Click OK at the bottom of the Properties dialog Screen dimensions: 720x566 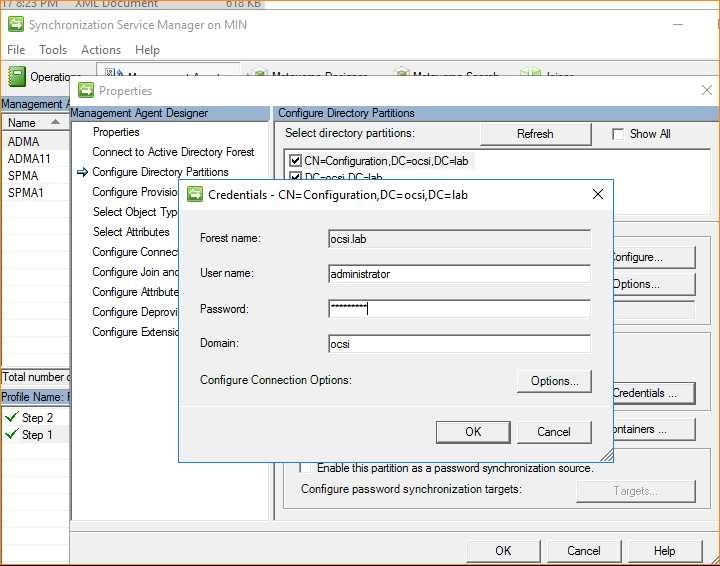[x=503, y=551]
